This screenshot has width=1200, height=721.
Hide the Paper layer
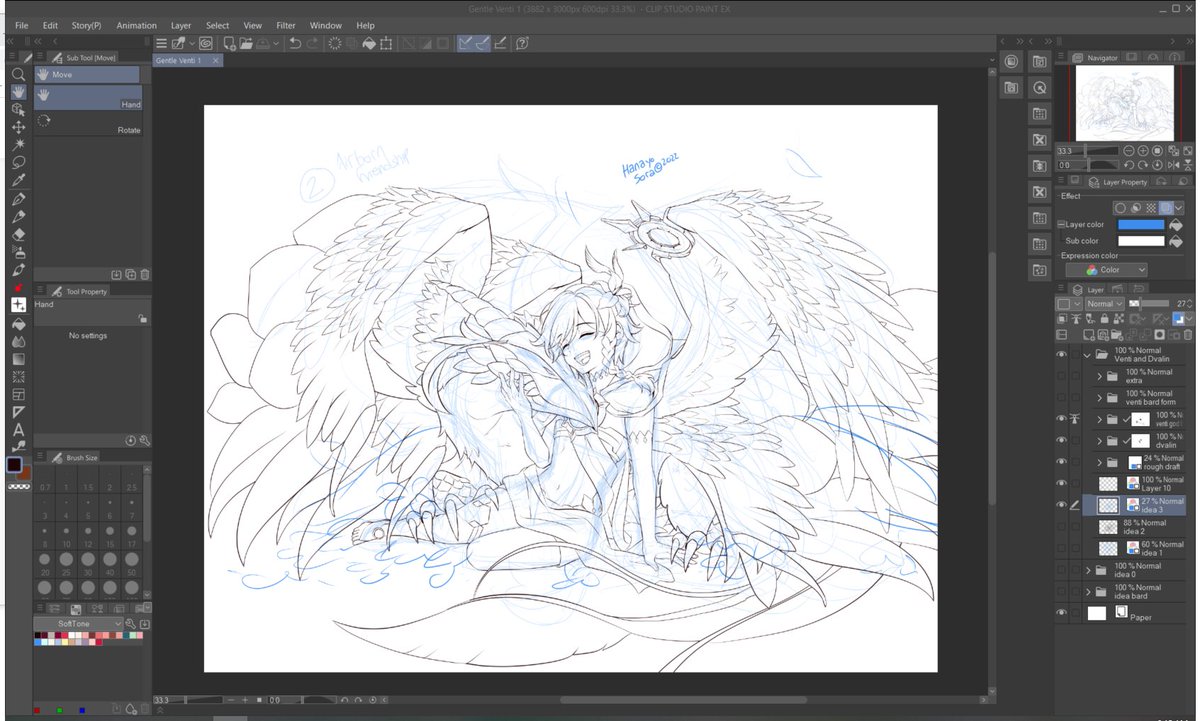tap(1062, 613)
